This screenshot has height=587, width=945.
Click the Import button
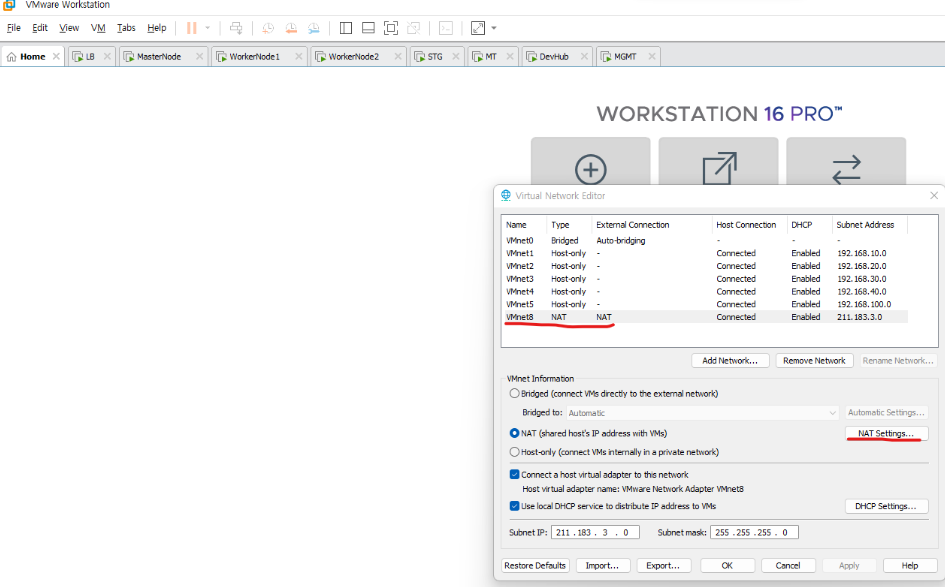[603, 565]
